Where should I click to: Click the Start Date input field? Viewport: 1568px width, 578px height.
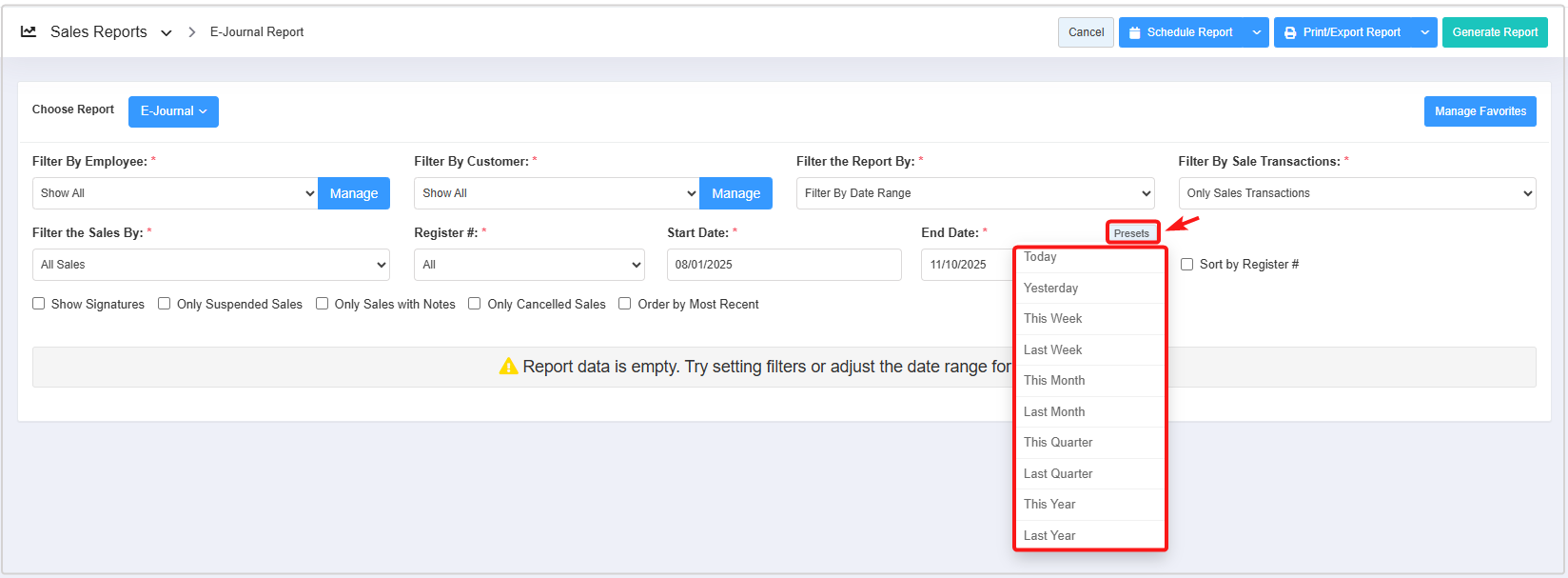tap(783, 265)
